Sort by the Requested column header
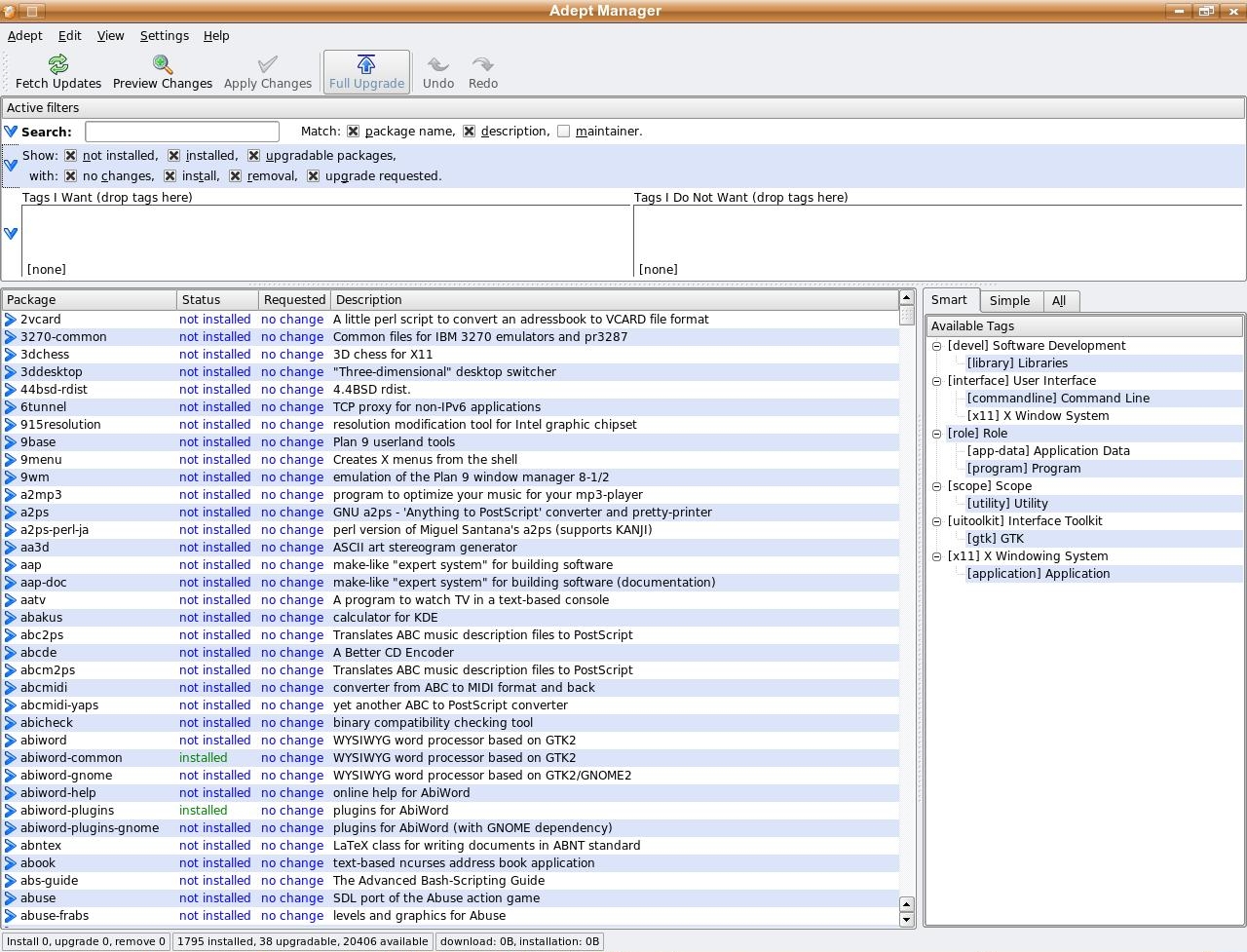1247x952 pixels. (x=294, y=300)
